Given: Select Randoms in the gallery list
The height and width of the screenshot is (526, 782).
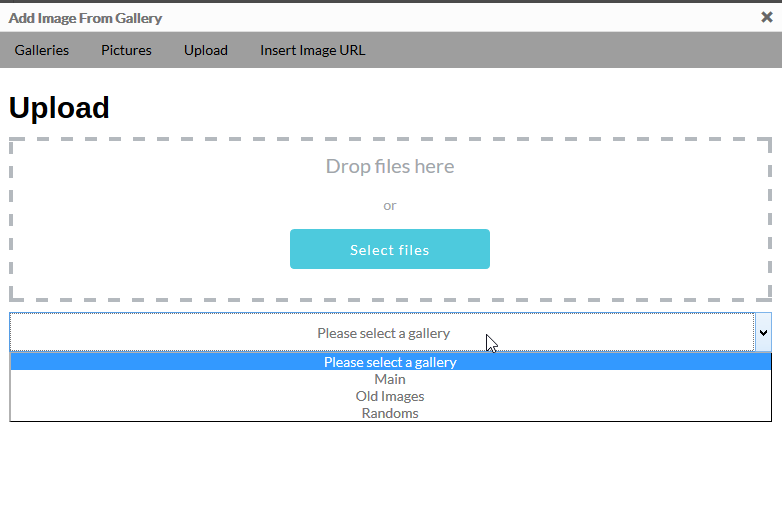Looking at the screenshot, I should [x=391, y=413].
